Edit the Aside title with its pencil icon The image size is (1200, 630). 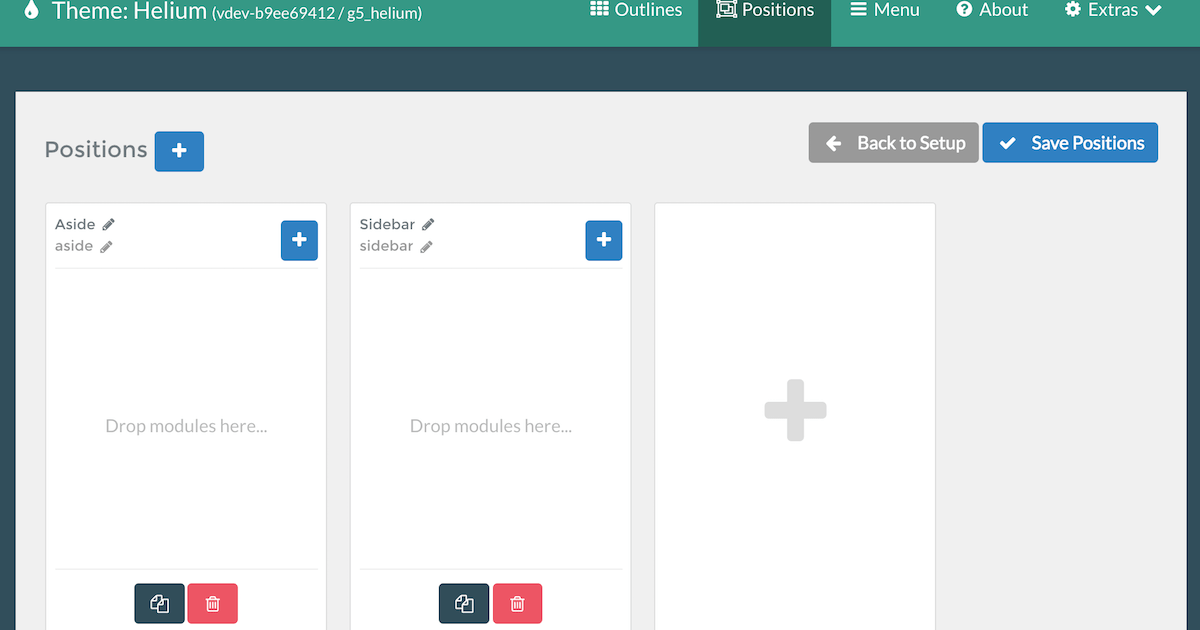click(109, 225)
